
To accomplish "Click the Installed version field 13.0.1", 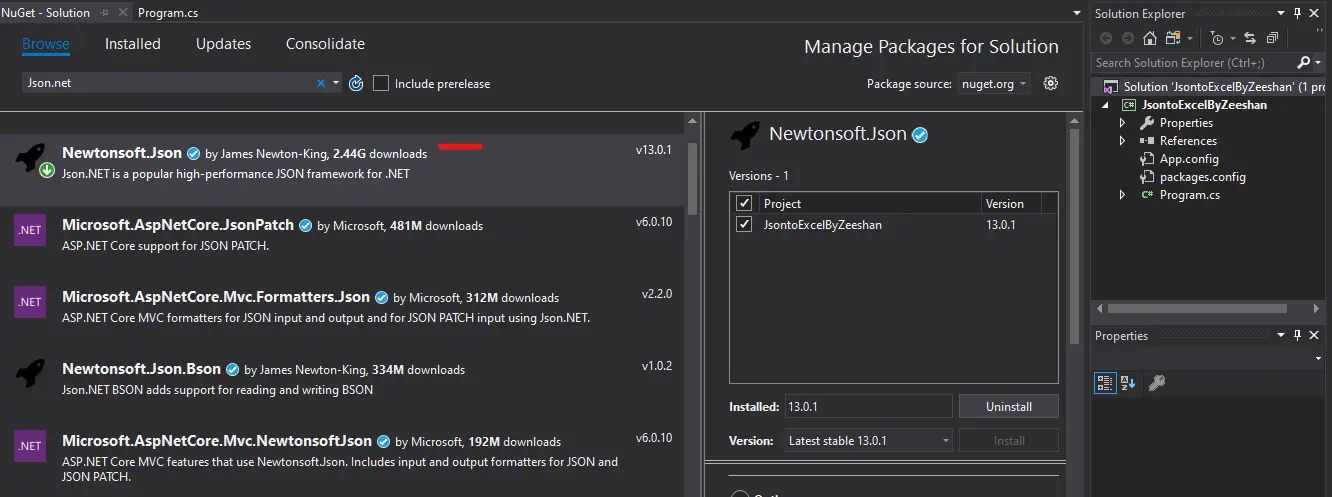I will coord(866,407).
